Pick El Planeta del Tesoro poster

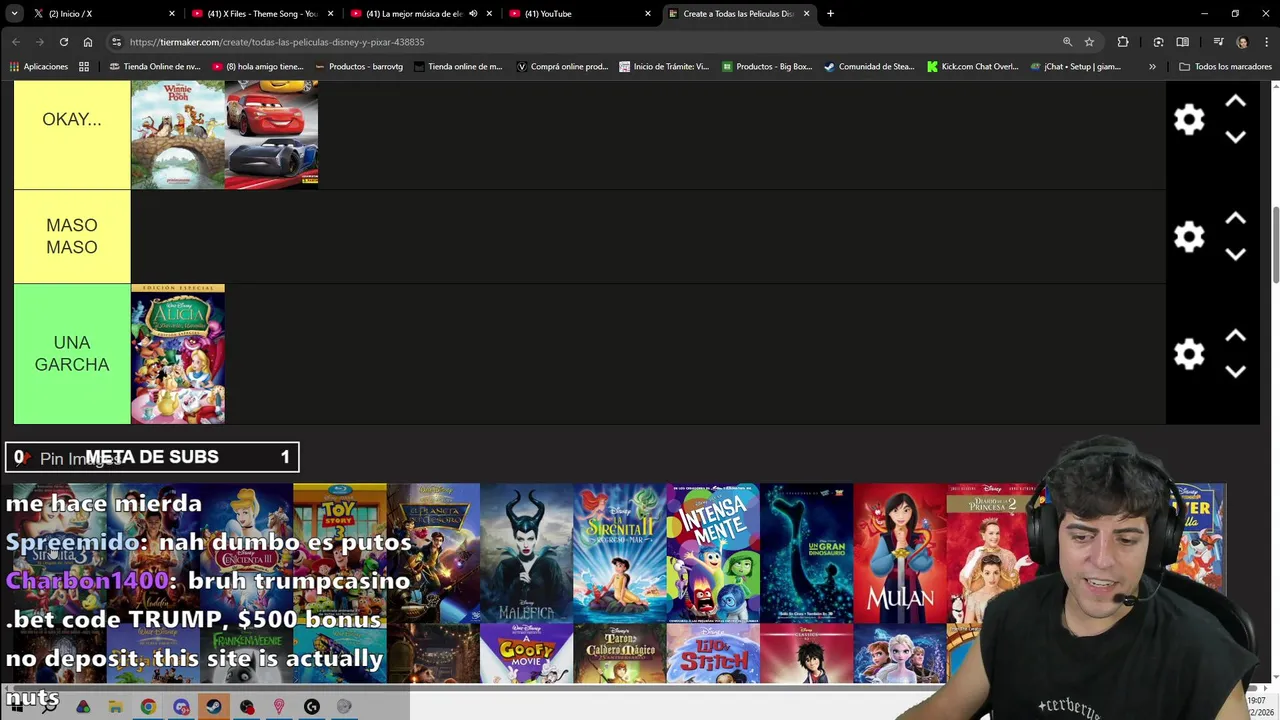tap(433, 553)
